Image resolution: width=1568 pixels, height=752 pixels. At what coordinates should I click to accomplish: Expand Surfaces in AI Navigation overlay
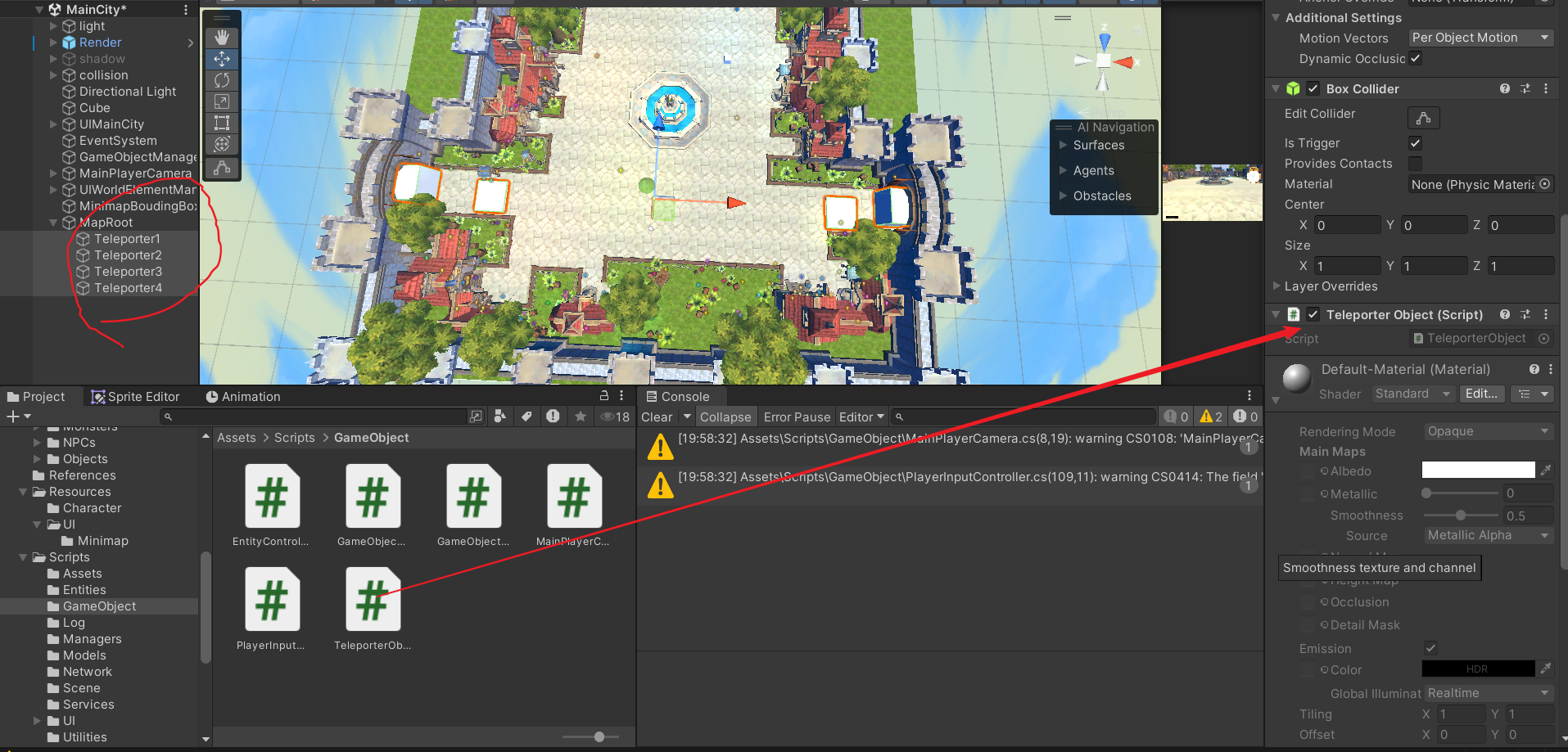pyautogui.click(x=1099, y=145)
